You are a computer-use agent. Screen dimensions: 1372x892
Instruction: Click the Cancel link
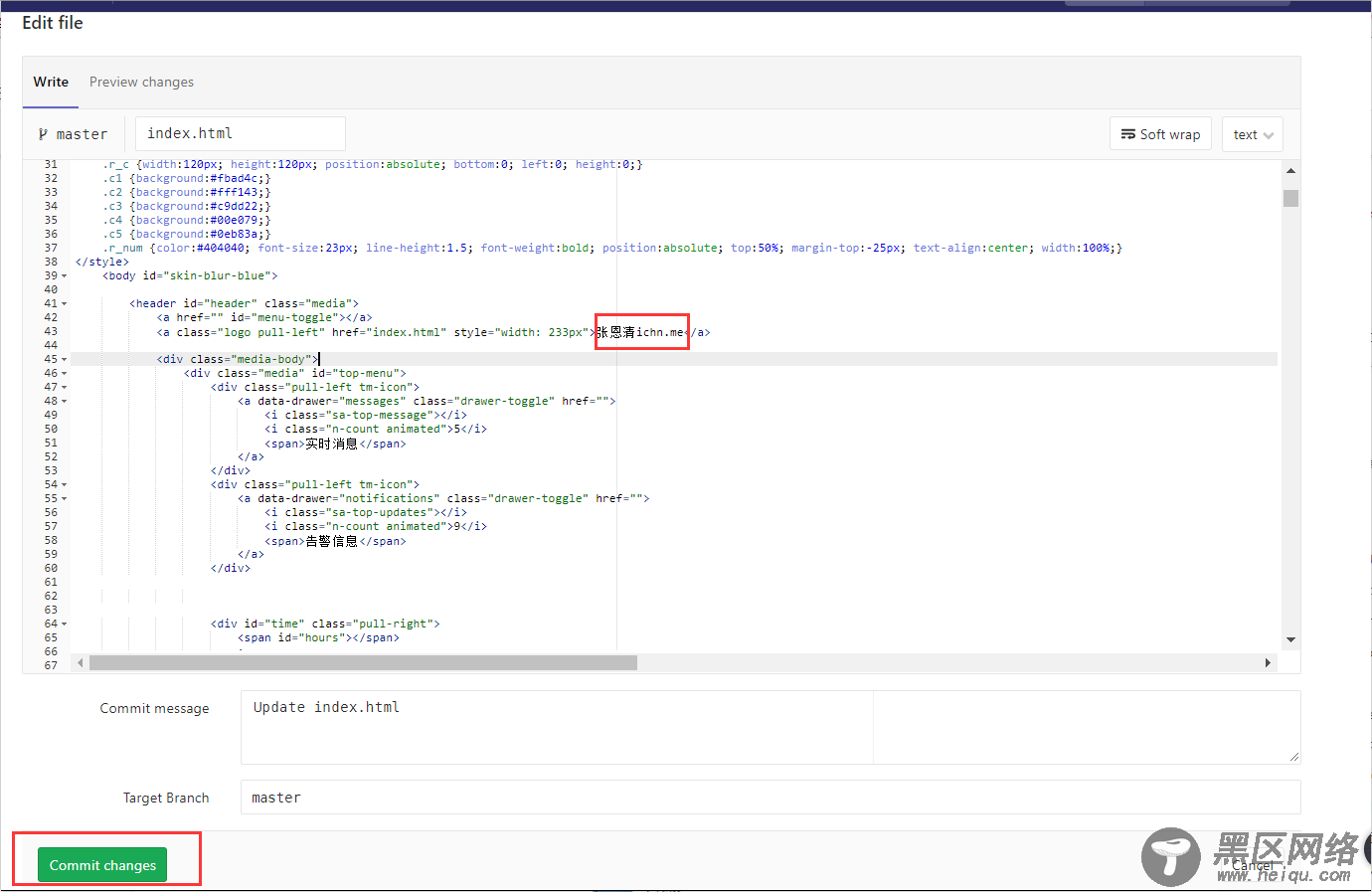point(1252,865)
